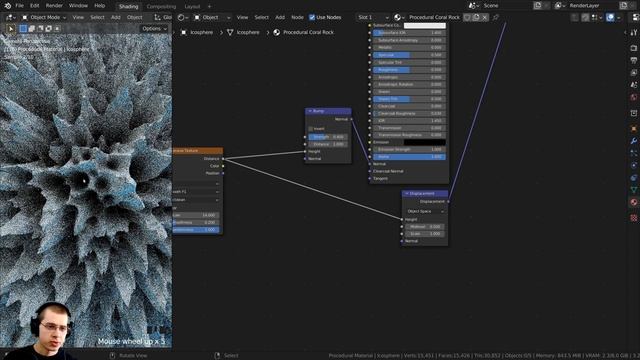Toggle the pin material icon
Image resolution: width=640 pixels, height=360 pixels.
click(x=496, y=17)
